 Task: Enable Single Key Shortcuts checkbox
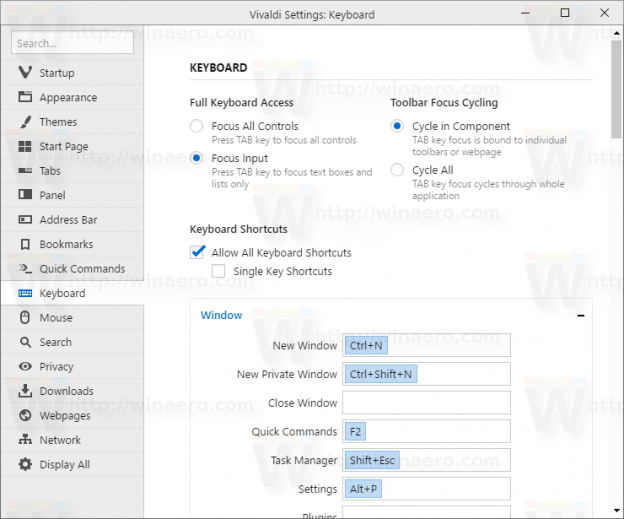pyautogui.click(x=218, y=271)
